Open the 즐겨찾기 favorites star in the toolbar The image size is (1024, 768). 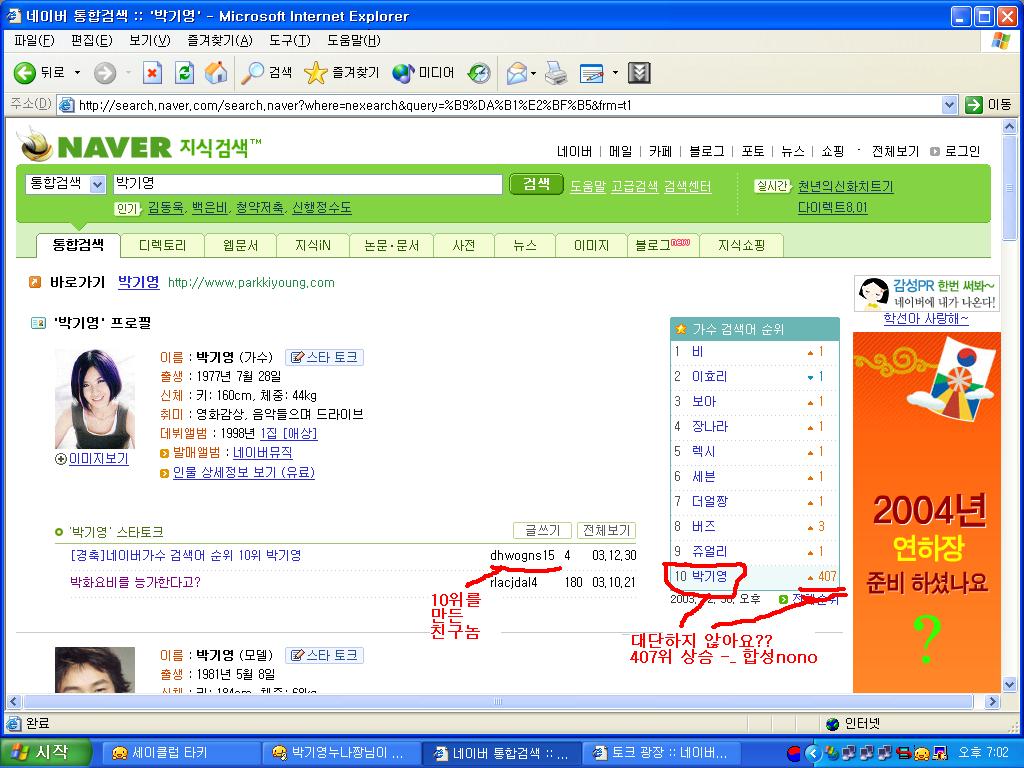point(342,72)
